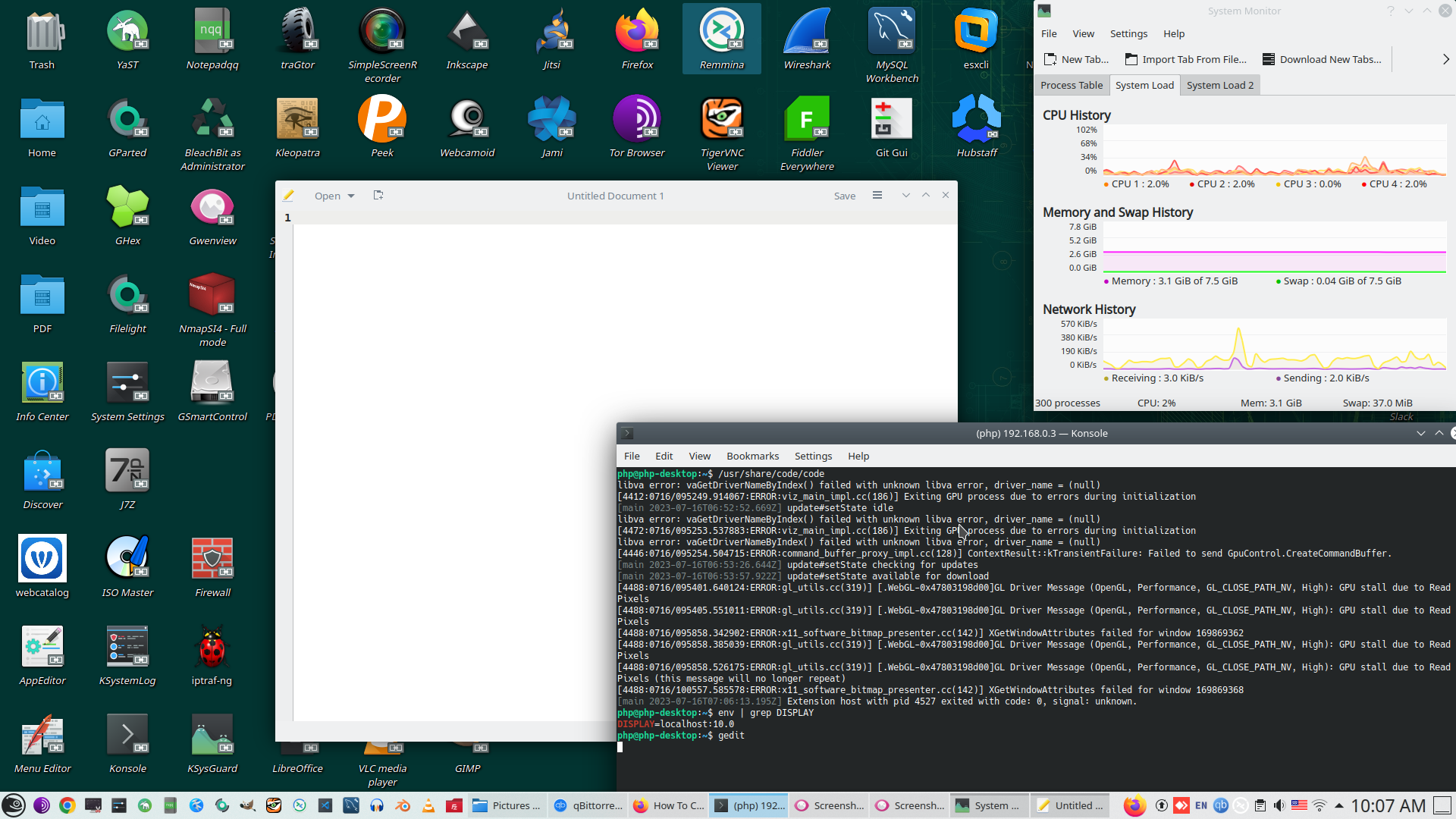Open System Monitor Settings menu
Image resolution: width=1456 pixels, height=819 pixels.
point(1128,33)
